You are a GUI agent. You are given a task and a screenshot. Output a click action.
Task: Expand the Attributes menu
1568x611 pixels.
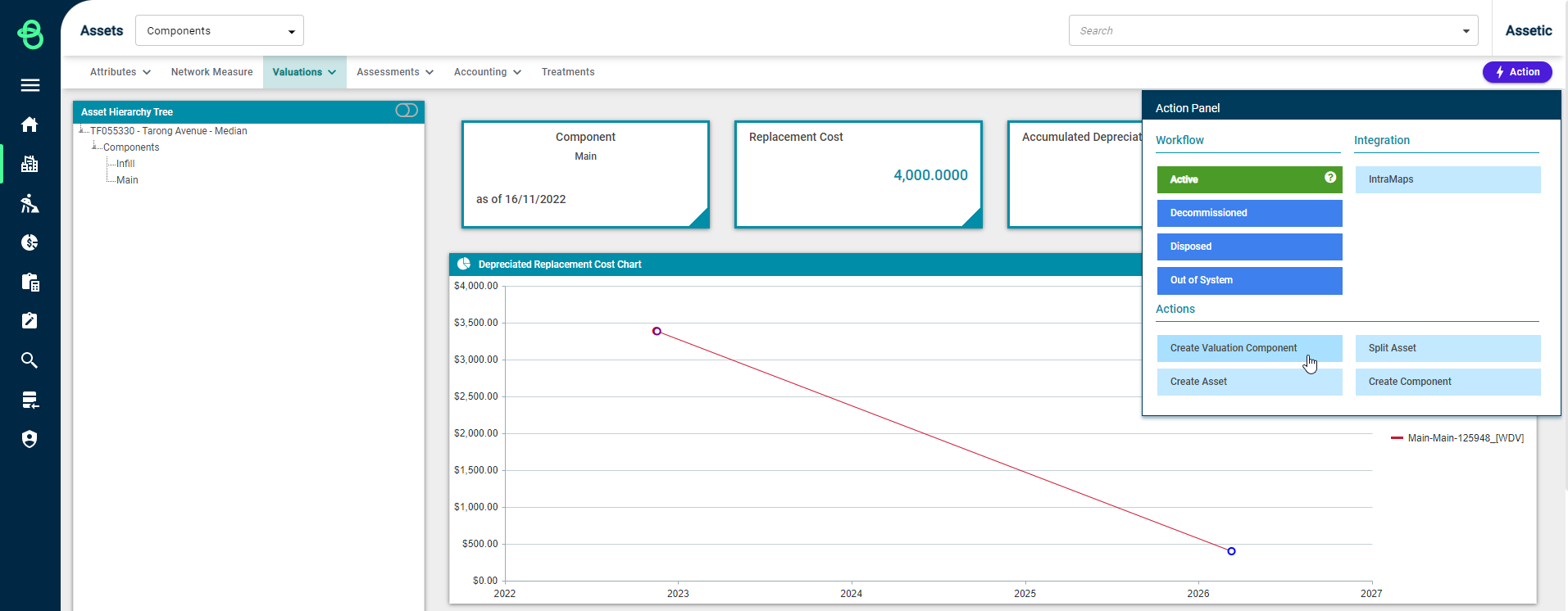(120, 72)
